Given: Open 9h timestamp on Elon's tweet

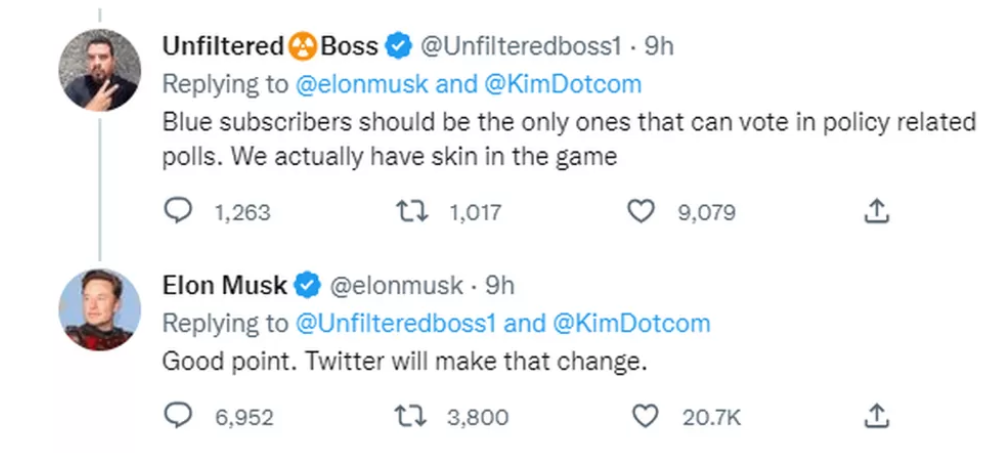Looking at the screenshot, I should [500, 286].
